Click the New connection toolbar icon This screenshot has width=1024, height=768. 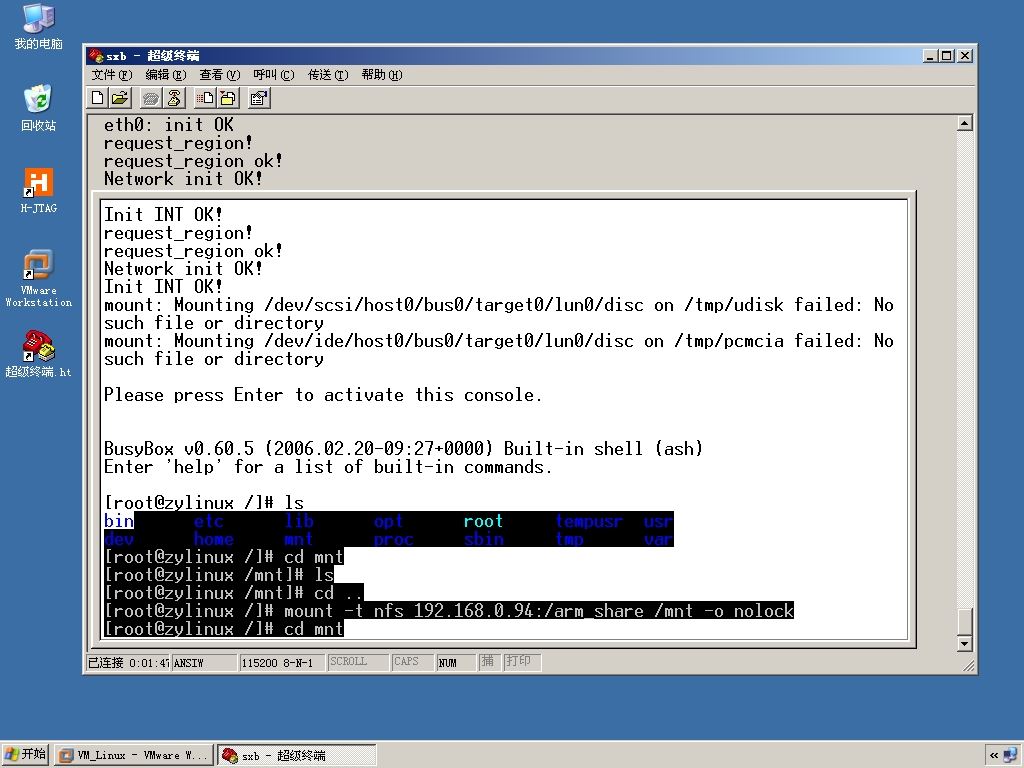point(98,99)
